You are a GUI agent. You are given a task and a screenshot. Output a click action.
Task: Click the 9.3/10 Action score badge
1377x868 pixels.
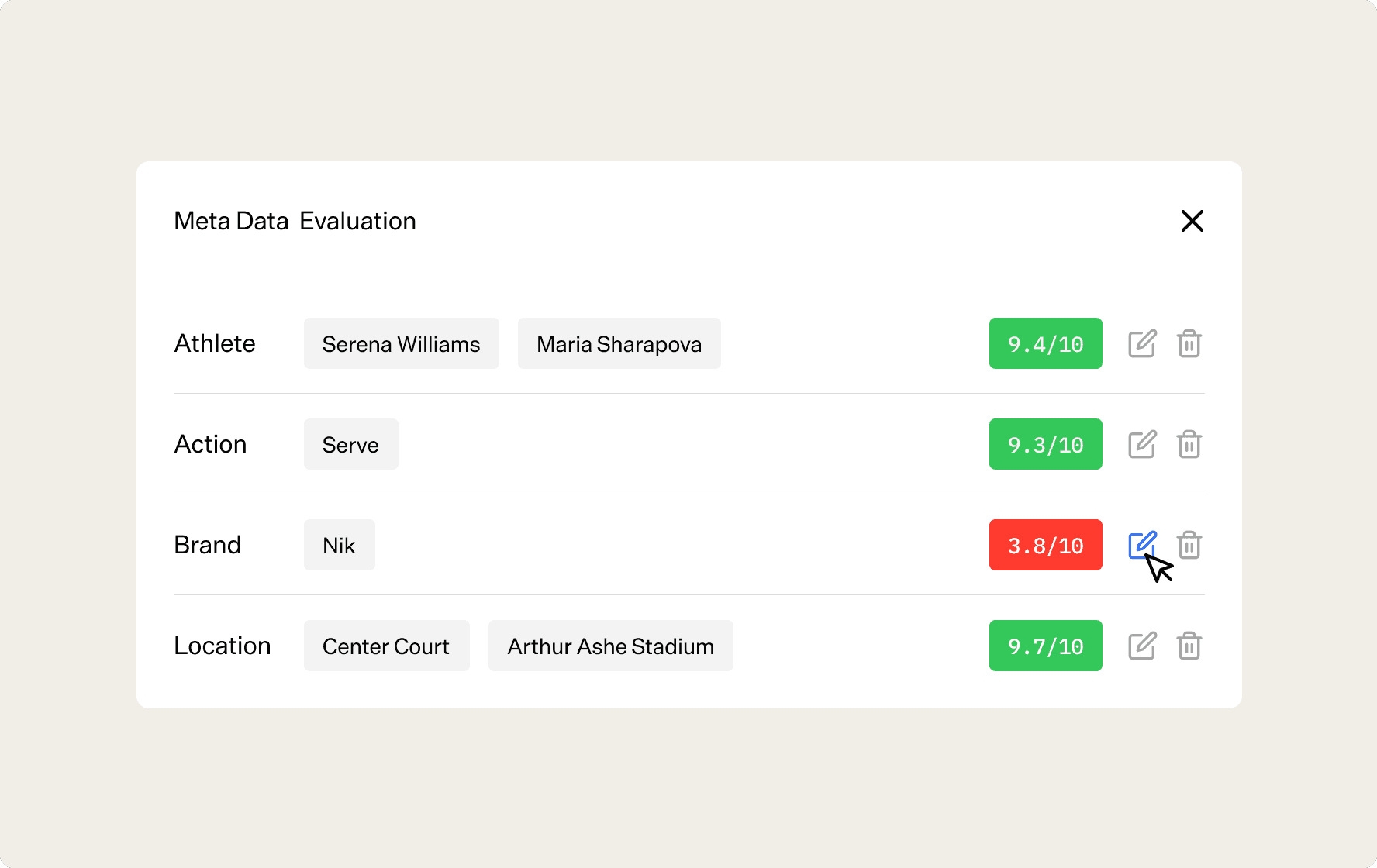pos(1045,444)
